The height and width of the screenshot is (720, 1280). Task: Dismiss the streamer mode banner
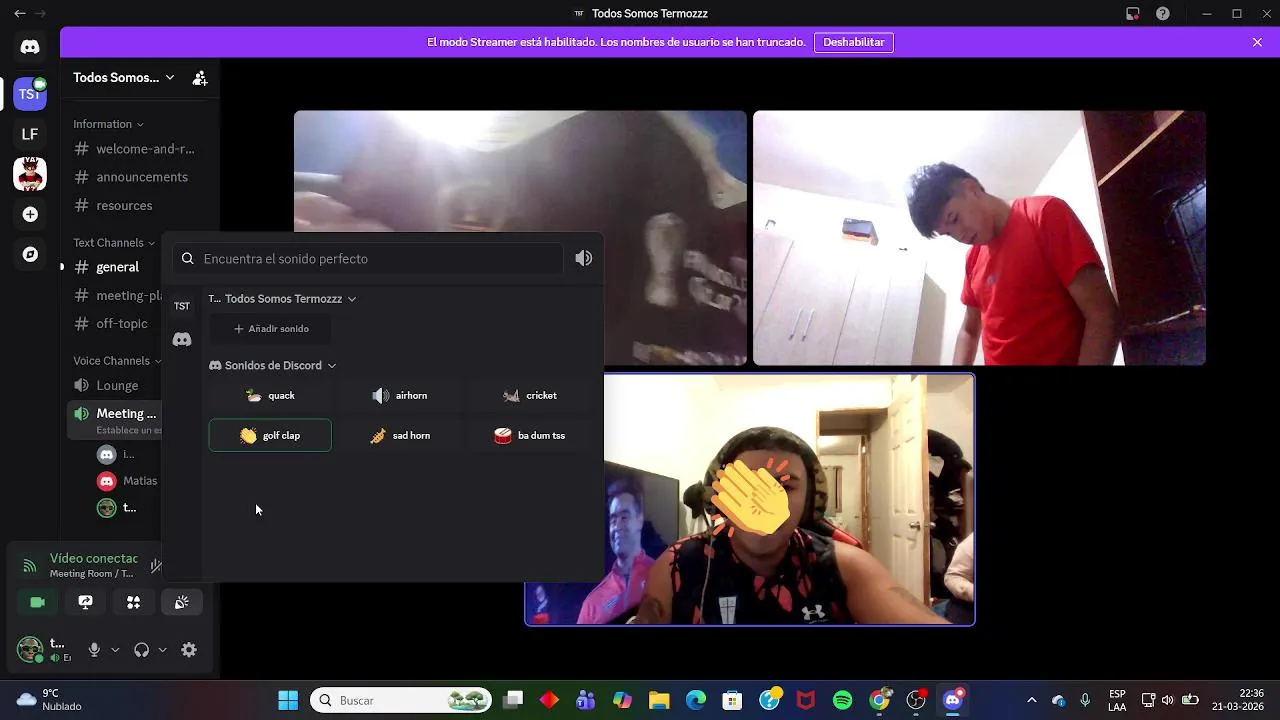click(1257, 42)
